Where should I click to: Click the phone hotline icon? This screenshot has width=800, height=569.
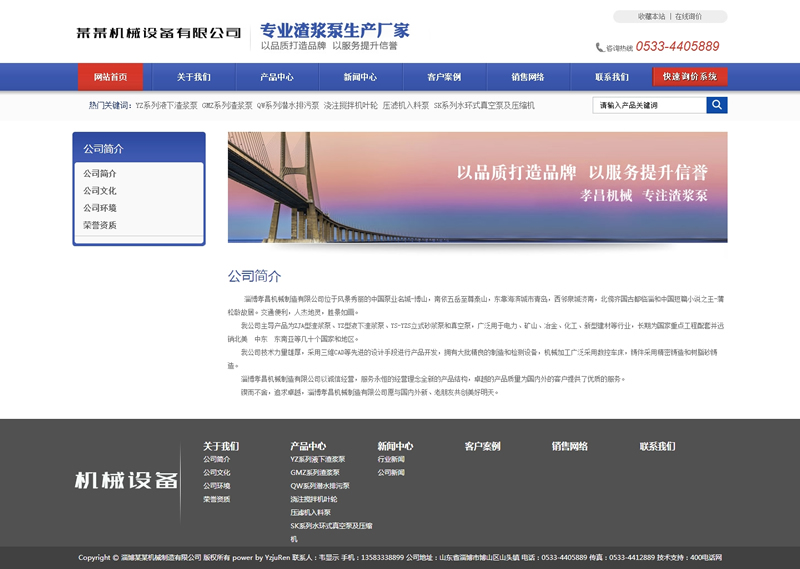tap(600, 47)
